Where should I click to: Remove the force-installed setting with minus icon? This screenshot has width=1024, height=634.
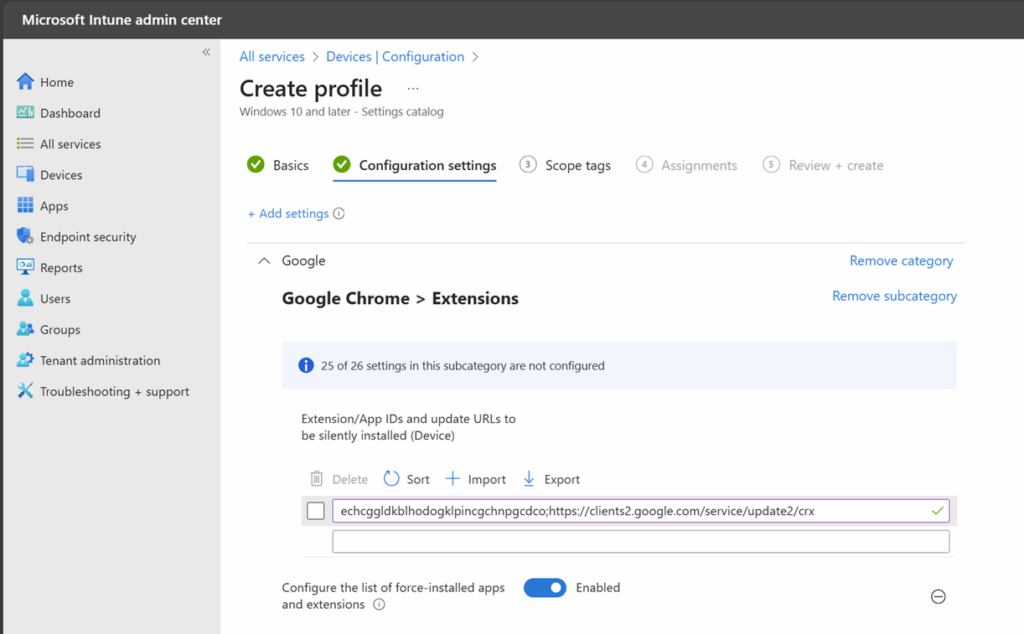938,596
